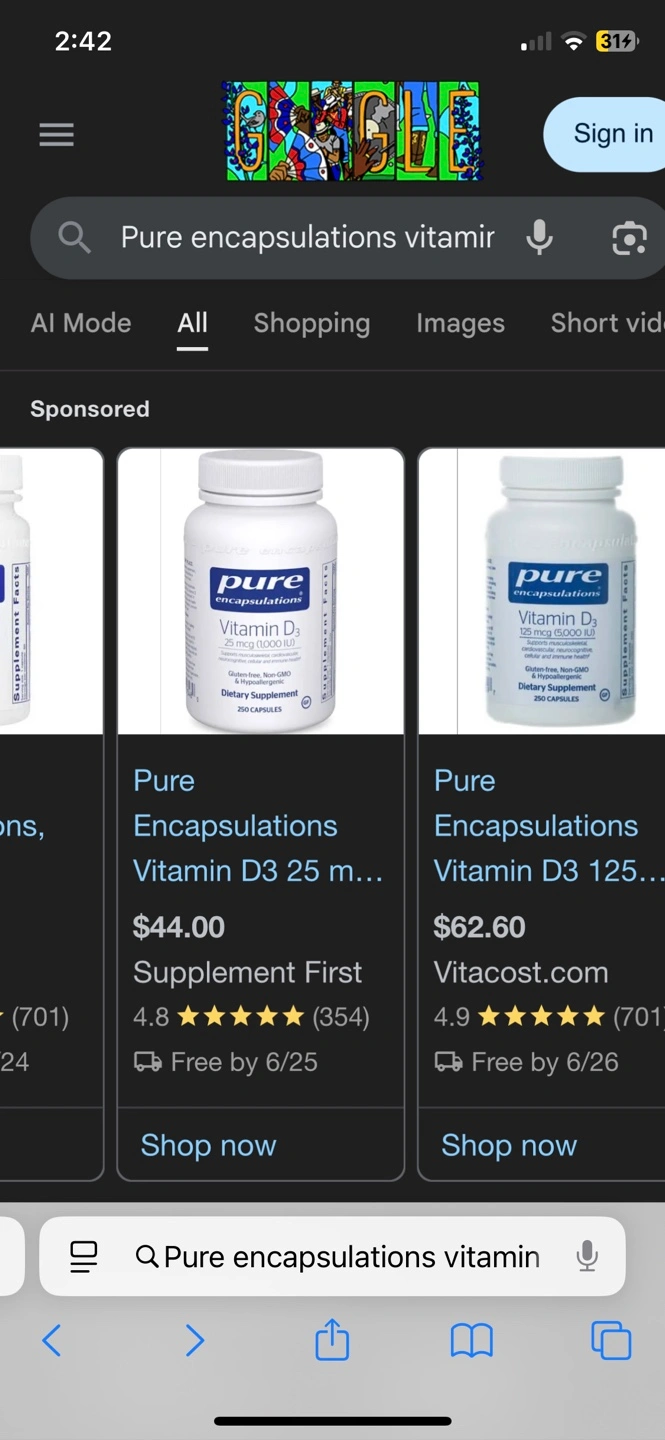Tap Shop now for Supplement First listing
The image size is (665, 1440).
point(208,1145)
